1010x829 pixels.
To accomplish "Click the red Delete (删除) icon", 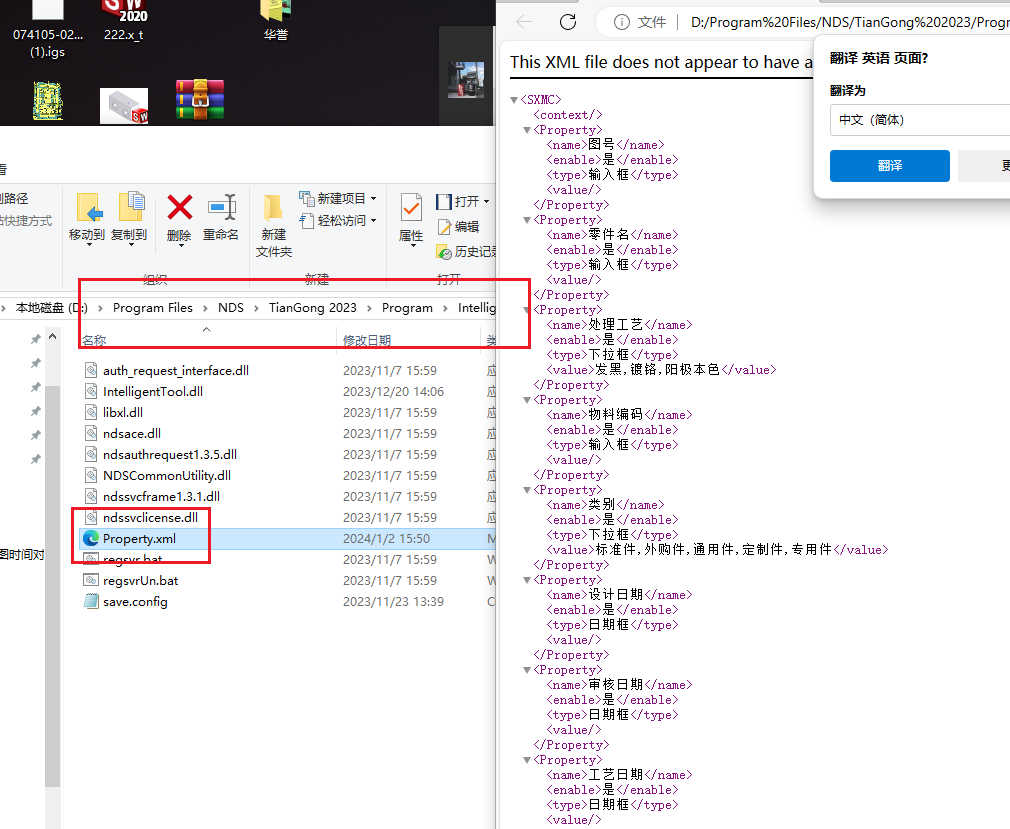I will (179, 208).
